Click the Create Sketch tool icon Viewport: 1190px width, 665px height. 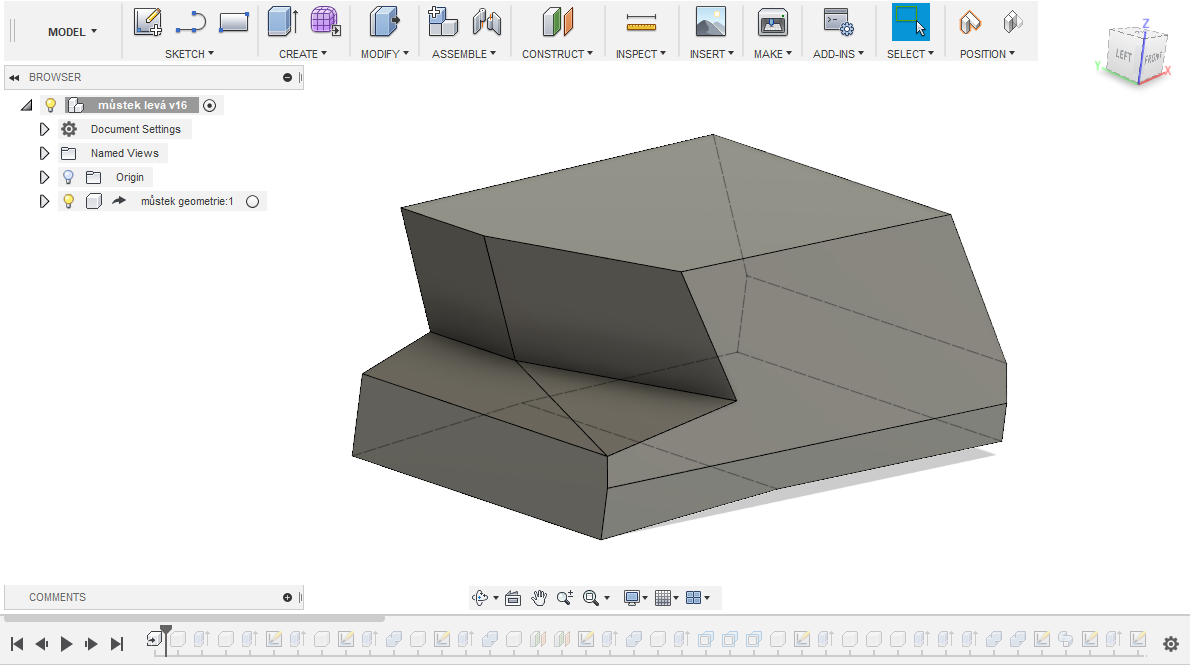pos(148,21)
